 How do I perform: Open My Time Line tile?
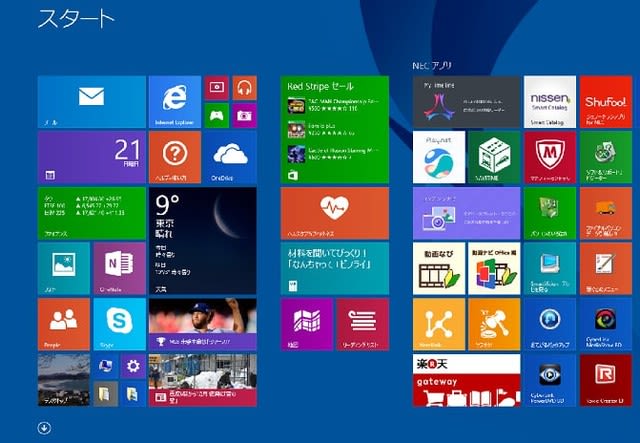coord(467,102)
